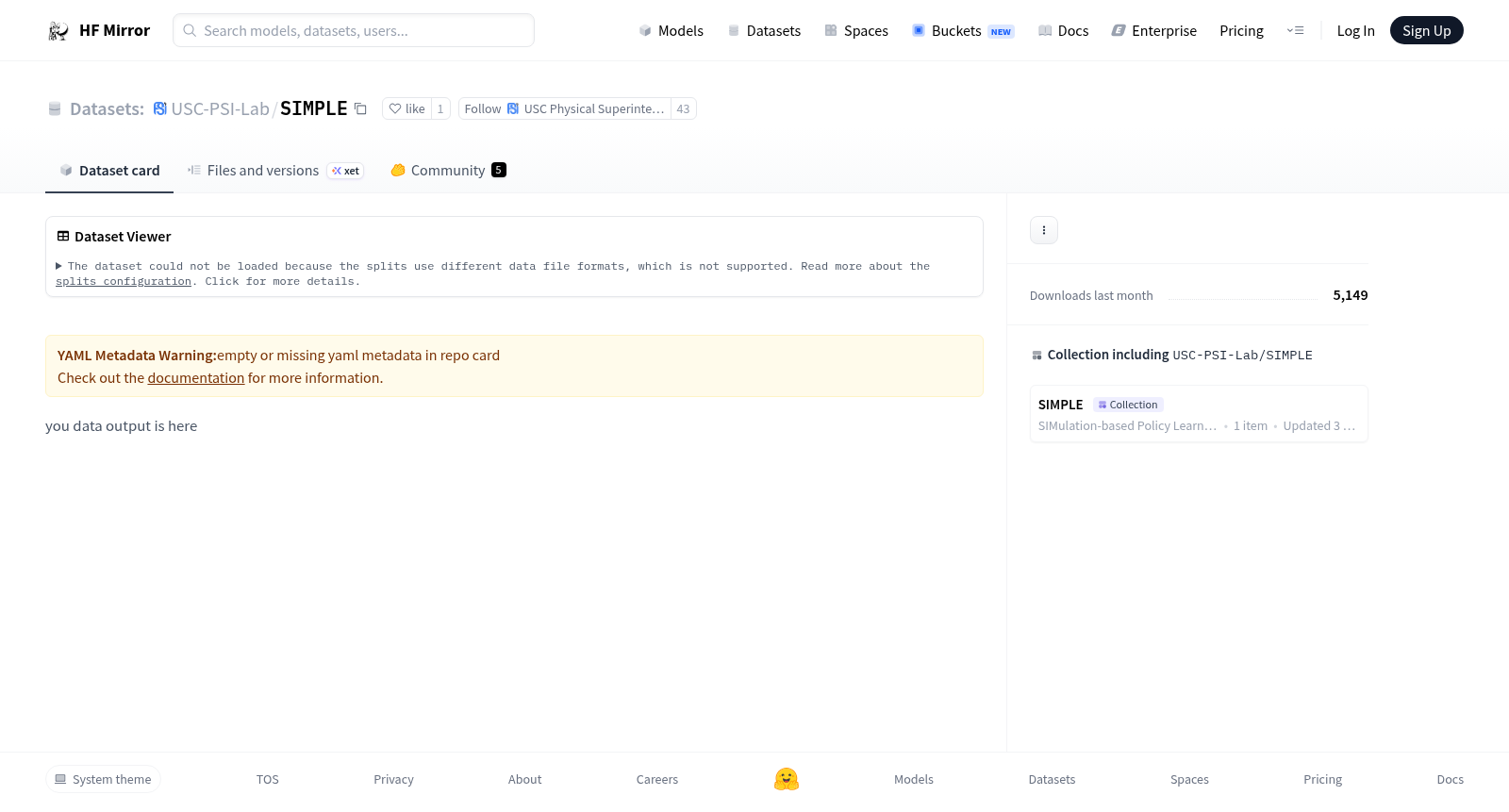Screen dimensions: 1509x812
Task: Open the Models footer link
Action: pyautogui.click(x=914, y=779)
